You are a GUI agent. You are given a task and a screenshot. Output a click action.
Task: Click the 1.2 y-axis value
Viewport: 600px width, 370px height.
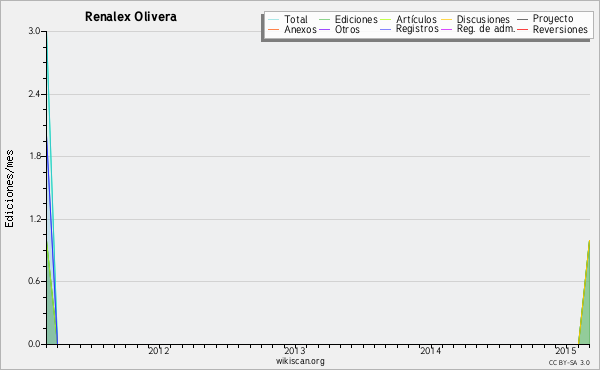[34, 219]
